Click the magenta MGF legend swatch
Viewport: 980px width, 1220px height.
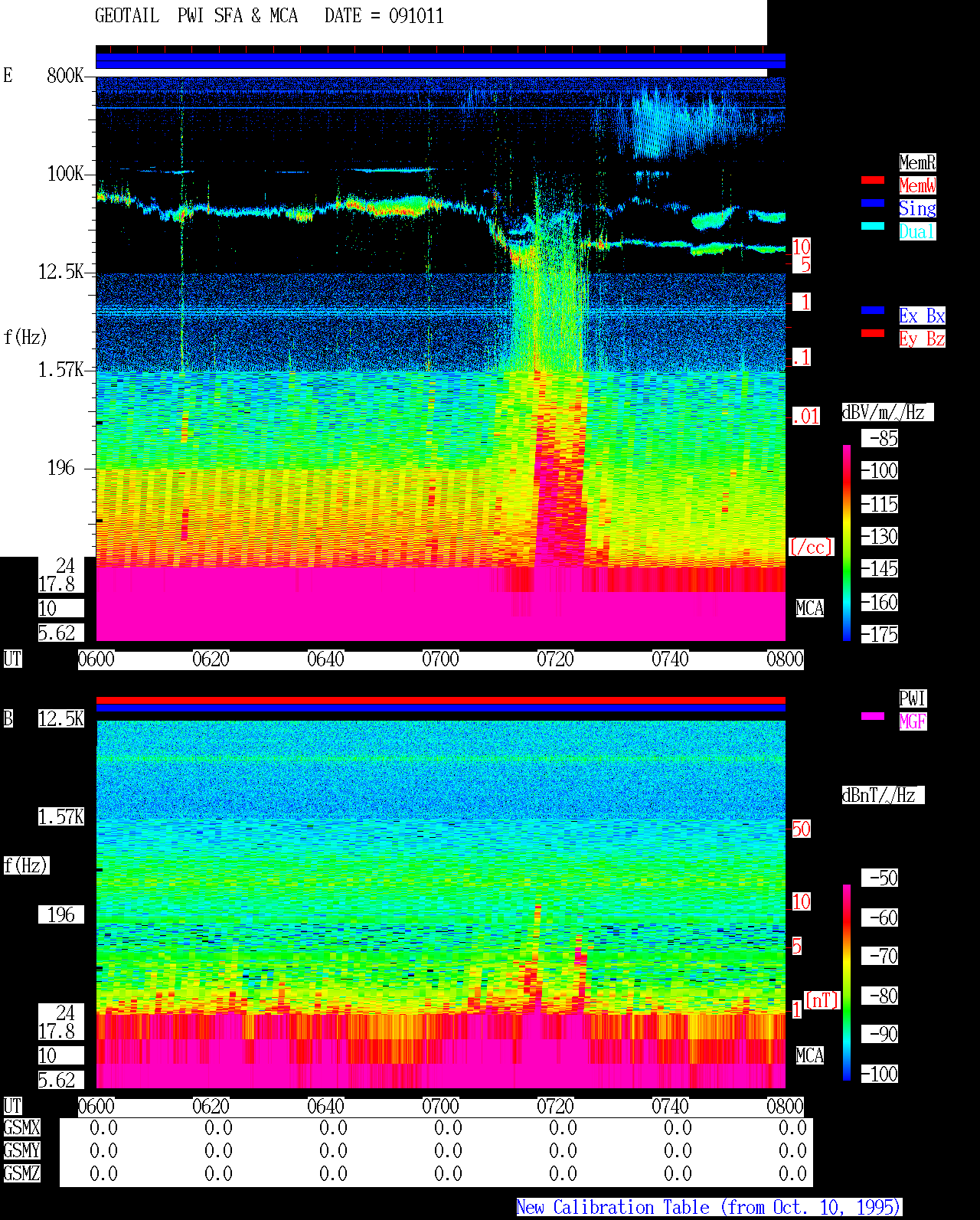tap(873, 716)
